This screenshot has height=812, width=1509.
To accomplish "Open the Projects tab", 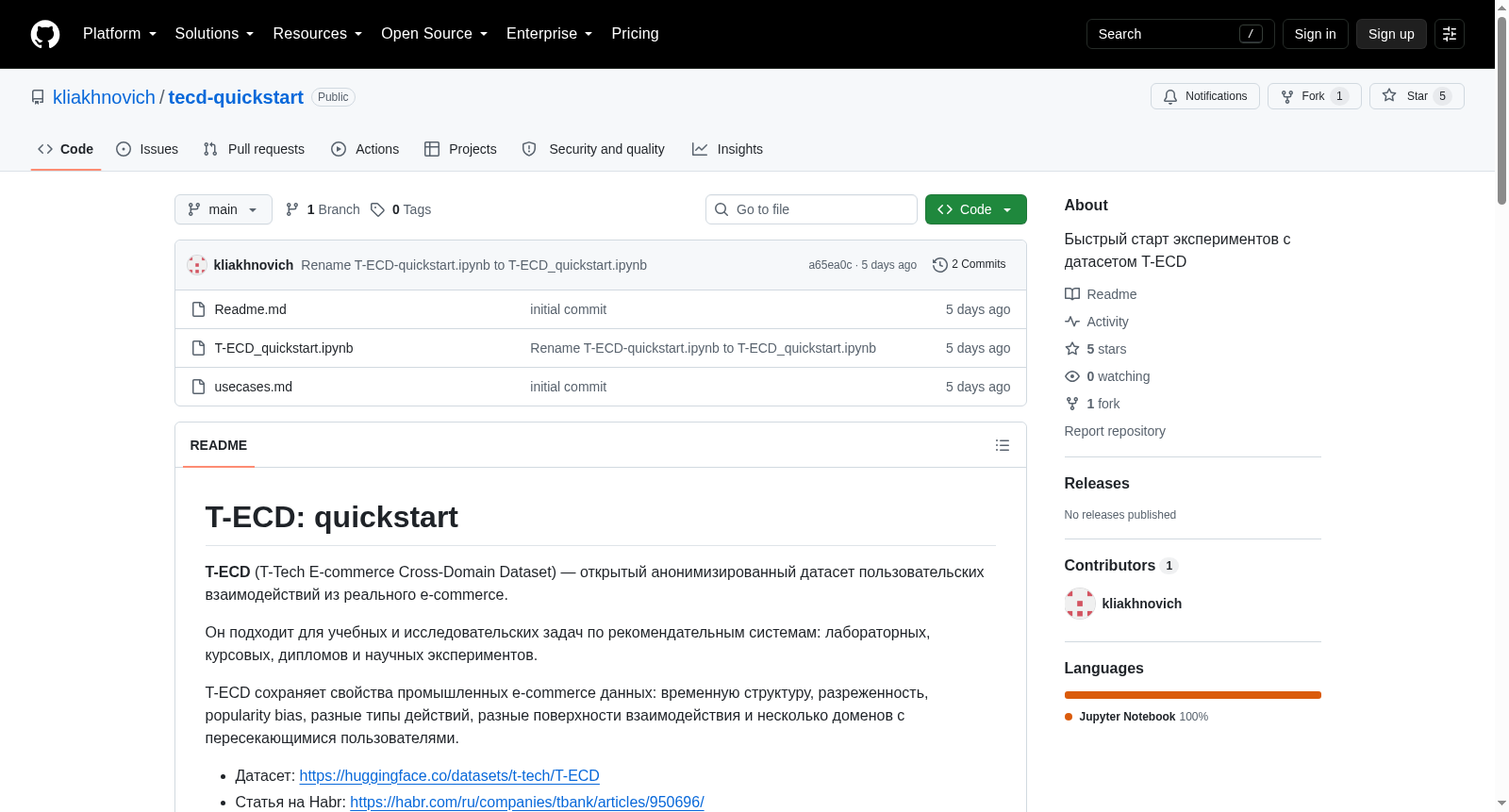I will tap(460, 149).
